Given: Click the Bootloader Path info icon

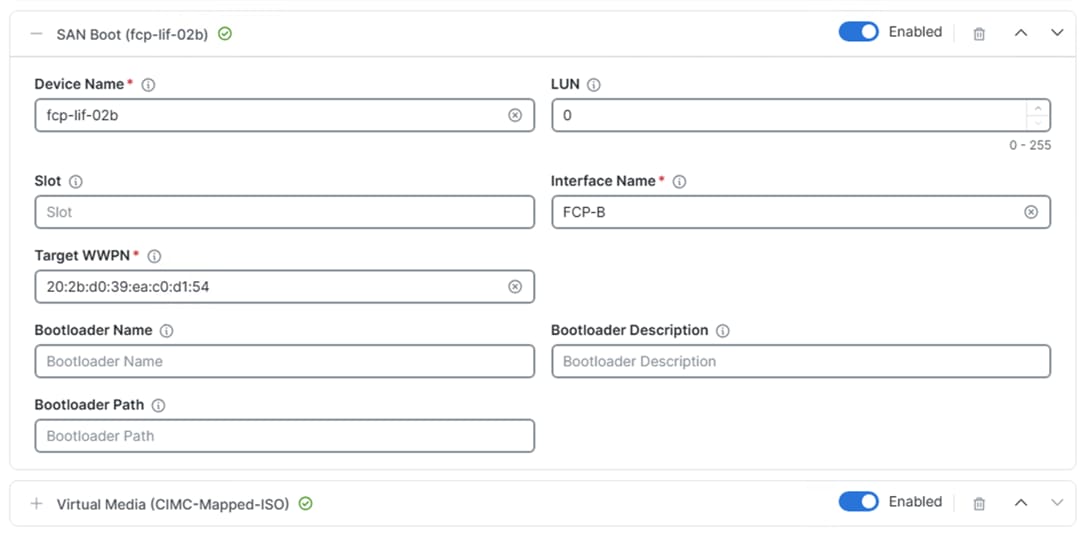Looking at the screenshot, I should pyautogui.click(x=158, y=405).
